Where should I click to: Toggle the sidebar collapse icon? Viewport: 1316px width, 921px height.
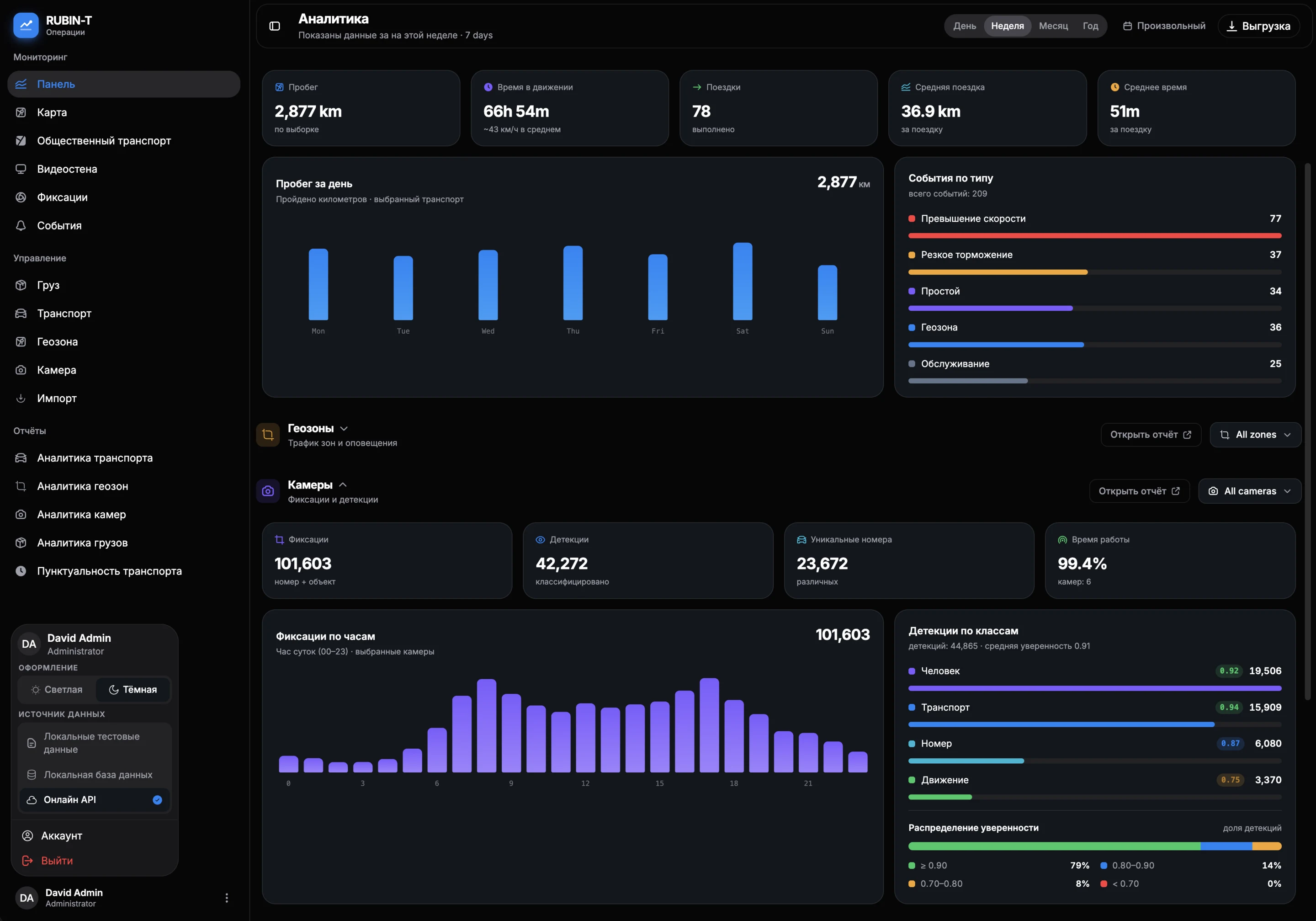coord(275,26)
